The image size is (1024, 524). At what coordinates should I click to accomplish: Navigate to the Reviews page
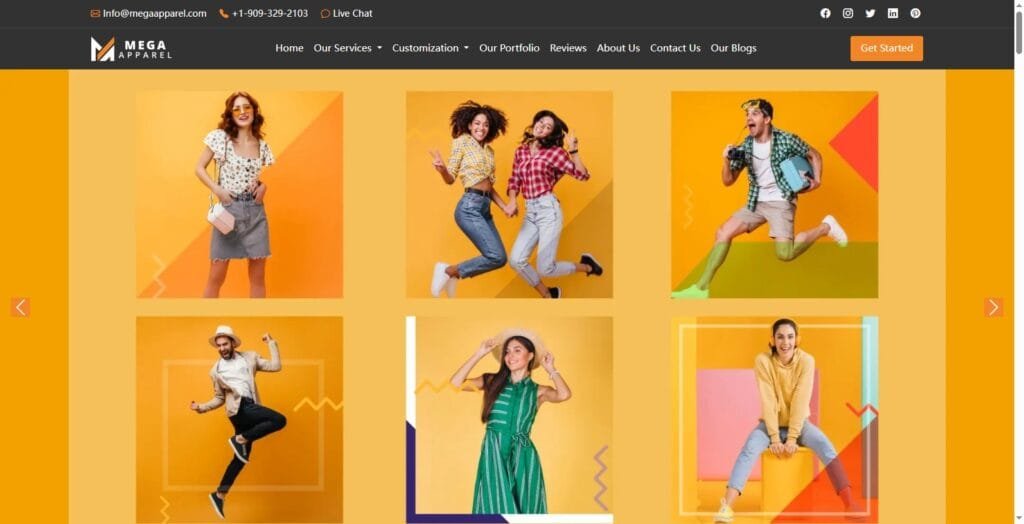pos(568,48)
